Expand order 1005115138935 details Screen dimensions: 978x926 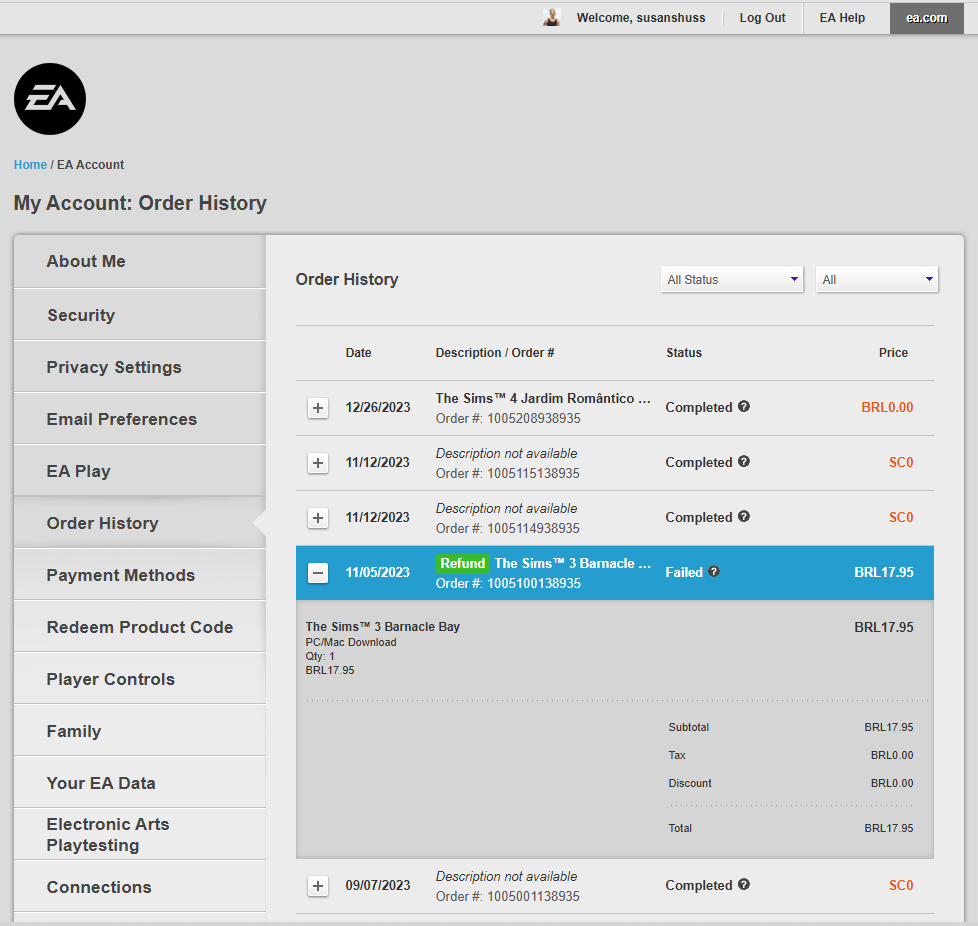click(318, 463)
